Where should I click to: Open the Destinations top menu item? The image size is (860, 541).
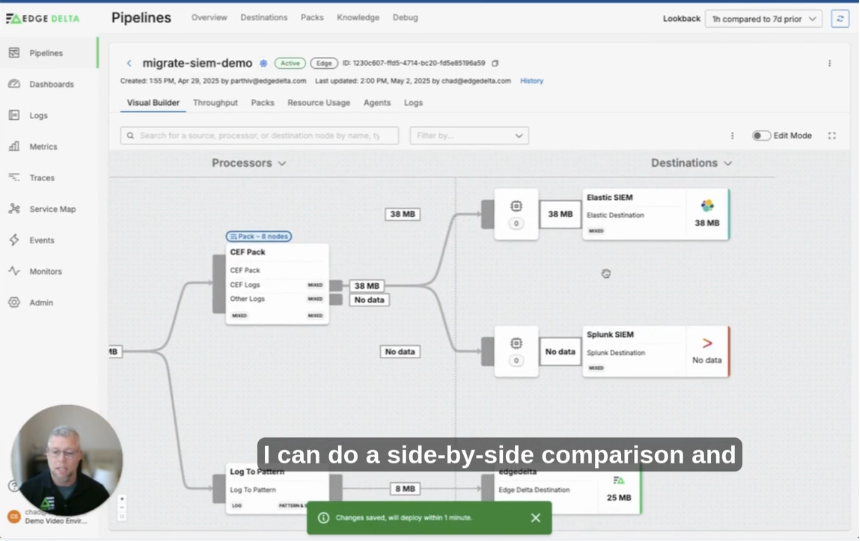[264, 18]
